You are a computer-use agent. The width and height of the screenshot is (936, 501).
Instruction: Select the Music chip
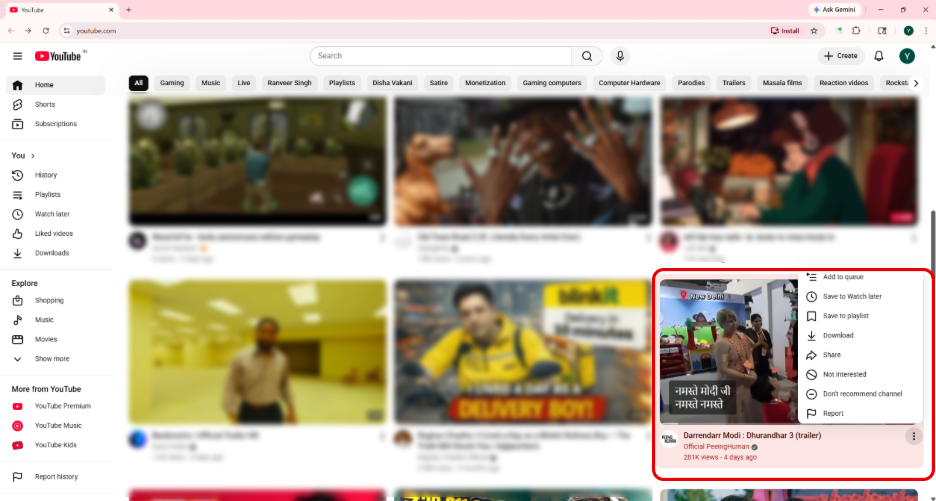tap(211, 83)
